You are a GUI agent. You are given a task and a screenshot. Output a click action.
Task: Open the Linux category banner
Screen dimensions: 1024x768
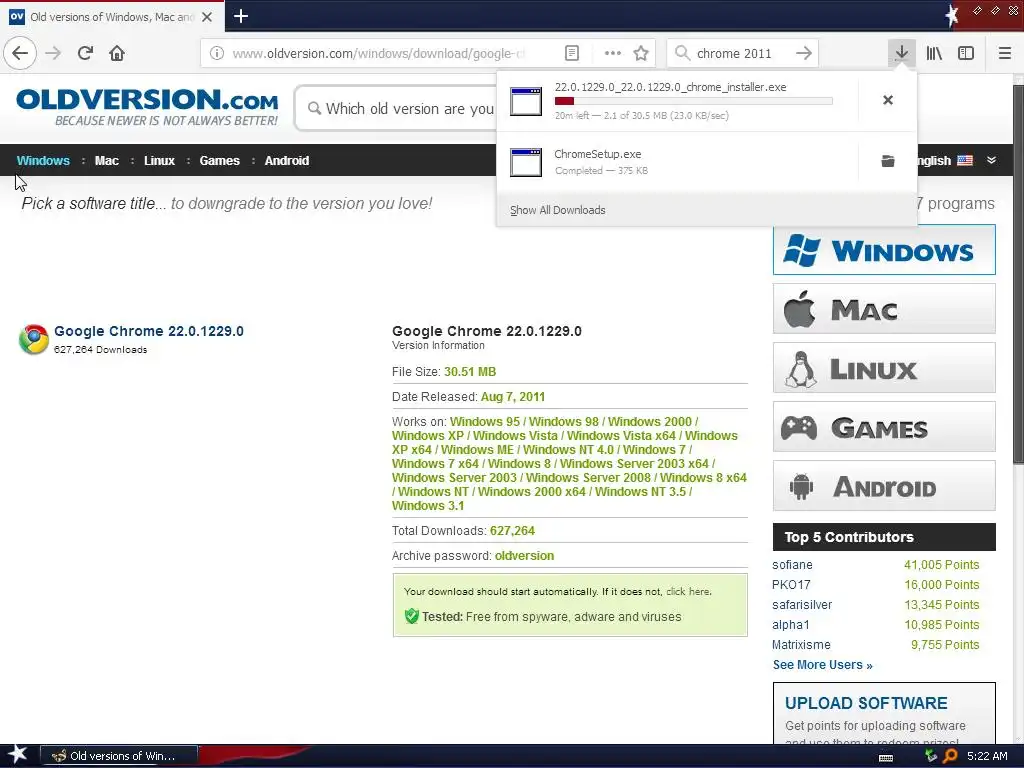click(884, 368)
